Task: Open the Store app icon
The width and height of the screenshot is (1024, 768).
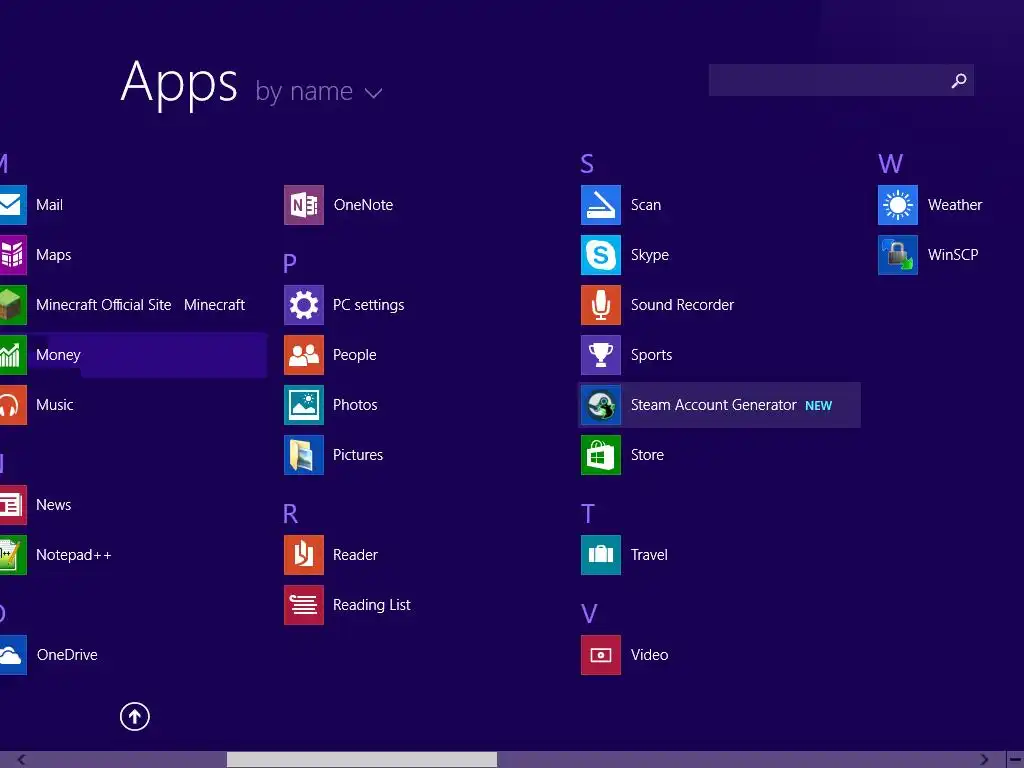Action: tap(601, 455)
